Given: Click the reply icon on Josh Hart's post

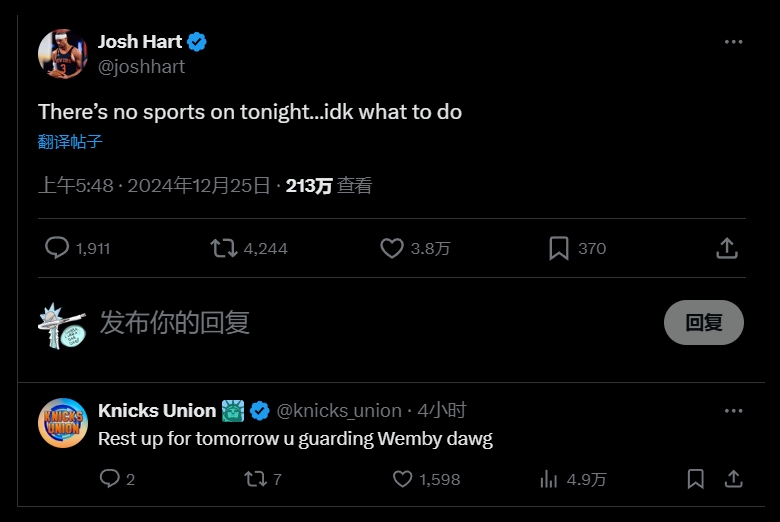Looking at the screenshot, I should [58, 248].
